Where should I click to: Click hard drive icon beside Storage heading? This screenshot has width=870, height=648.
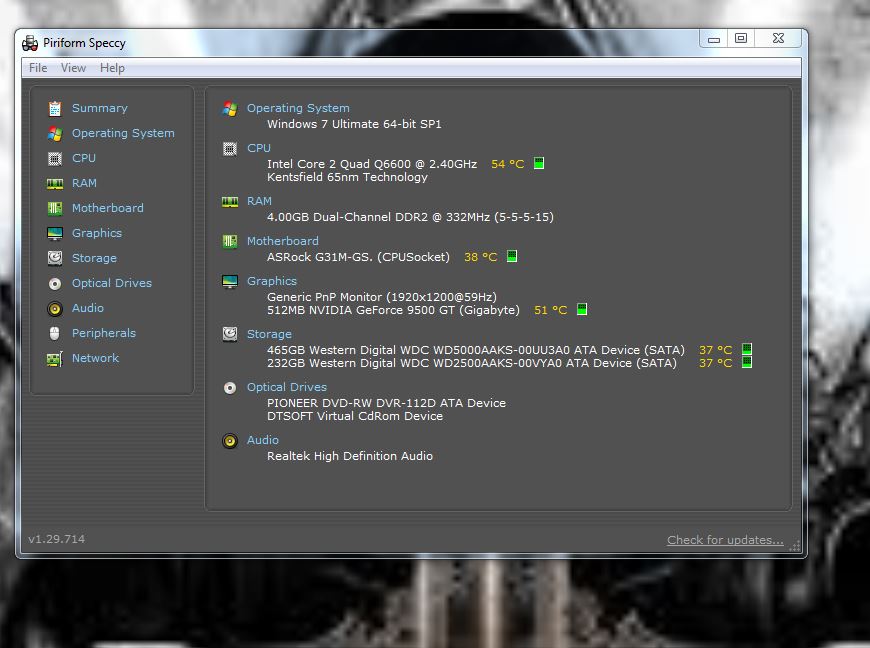(230, 334)
